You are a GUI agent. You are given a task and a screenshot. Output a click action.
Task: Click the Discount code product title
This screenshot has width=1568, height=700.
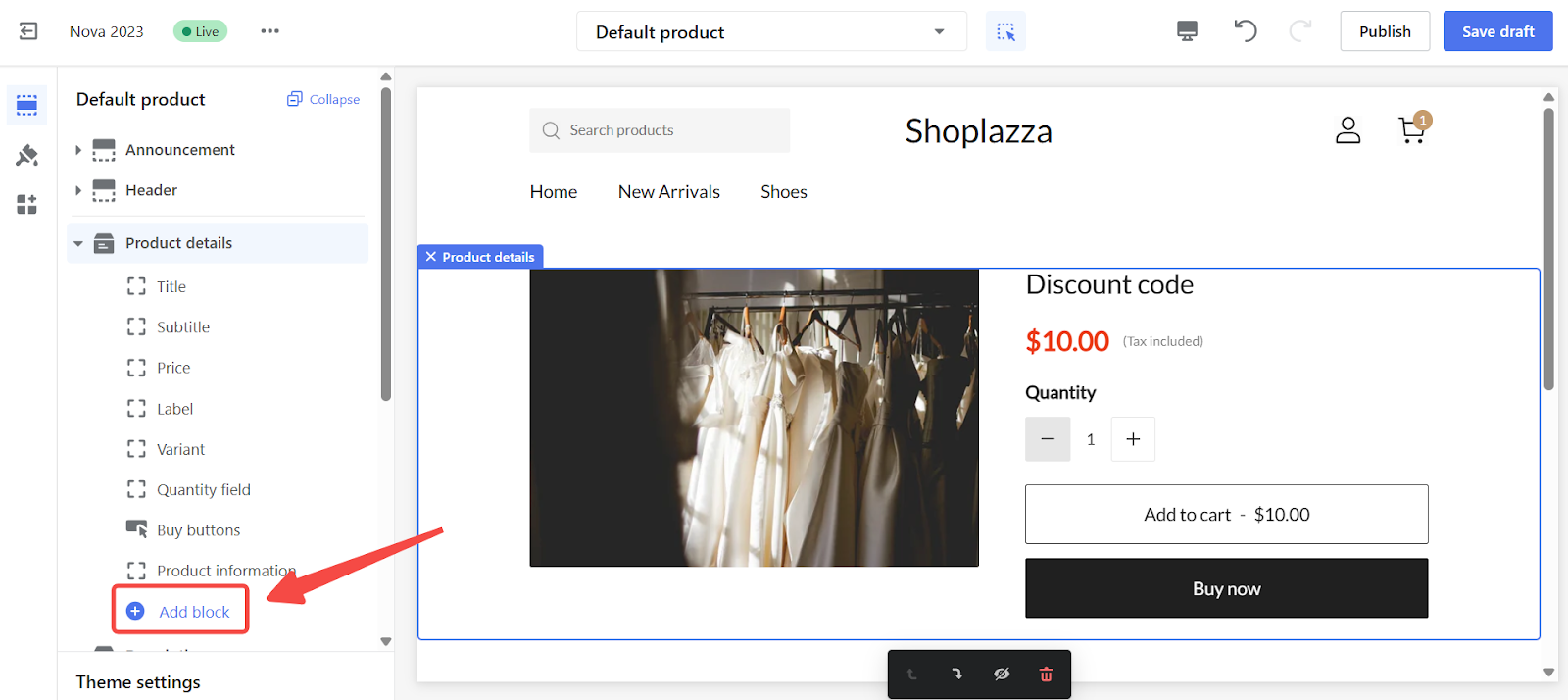click(x=1109, y=284)
